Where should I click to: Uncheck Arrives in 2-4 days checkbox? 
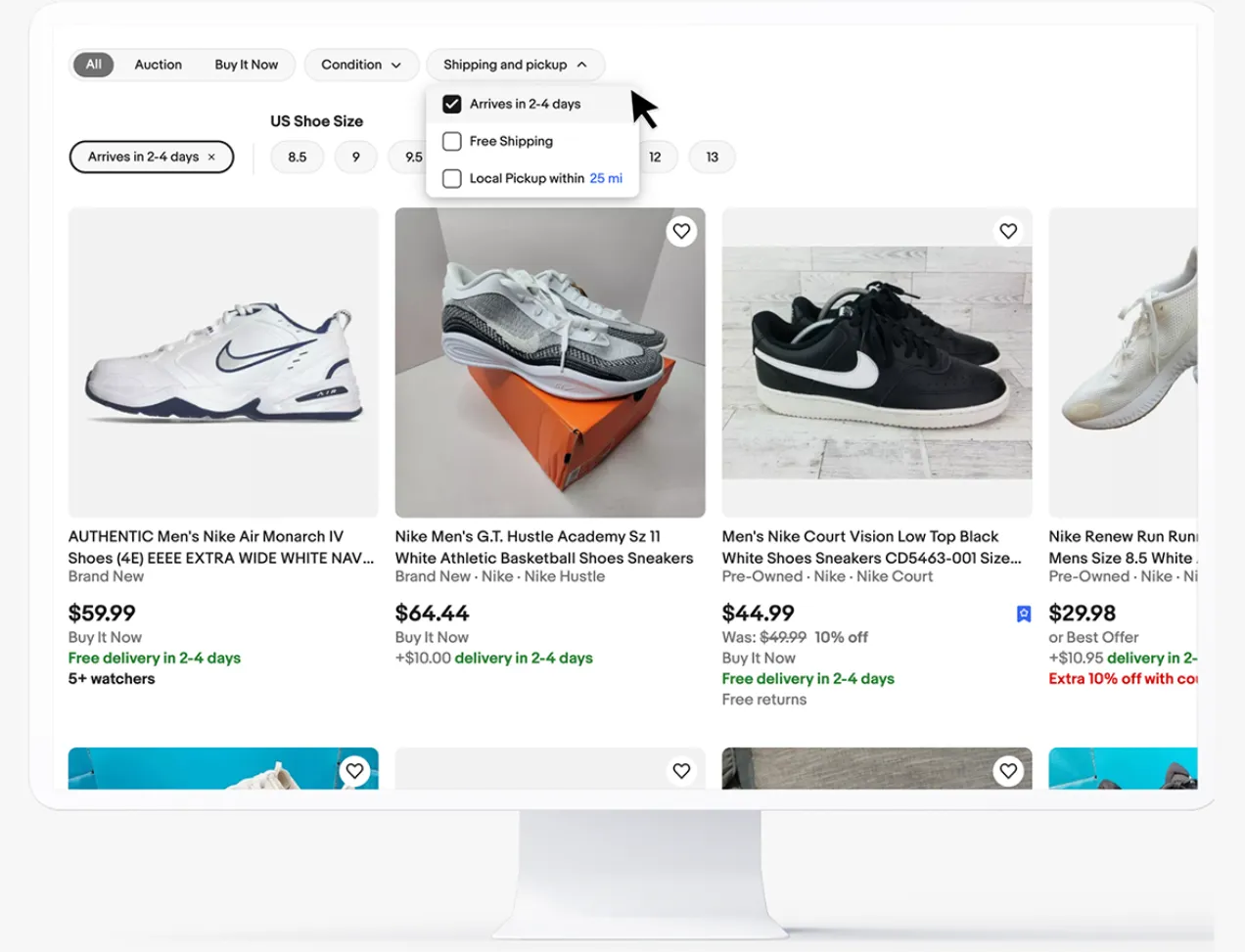452,104
